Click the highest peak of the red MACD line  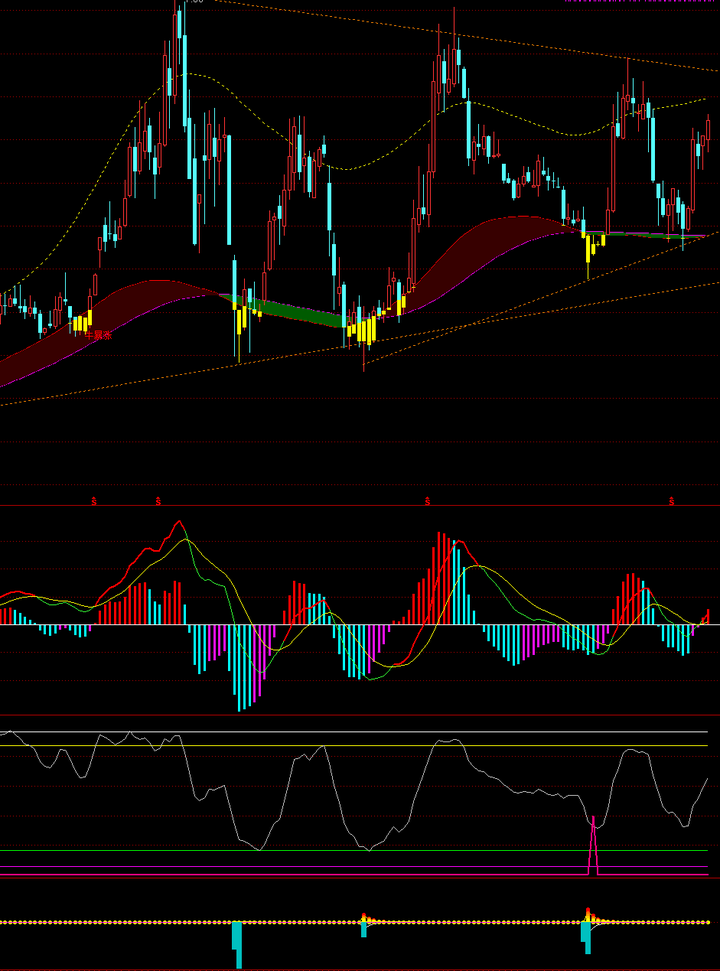[179, 522]
